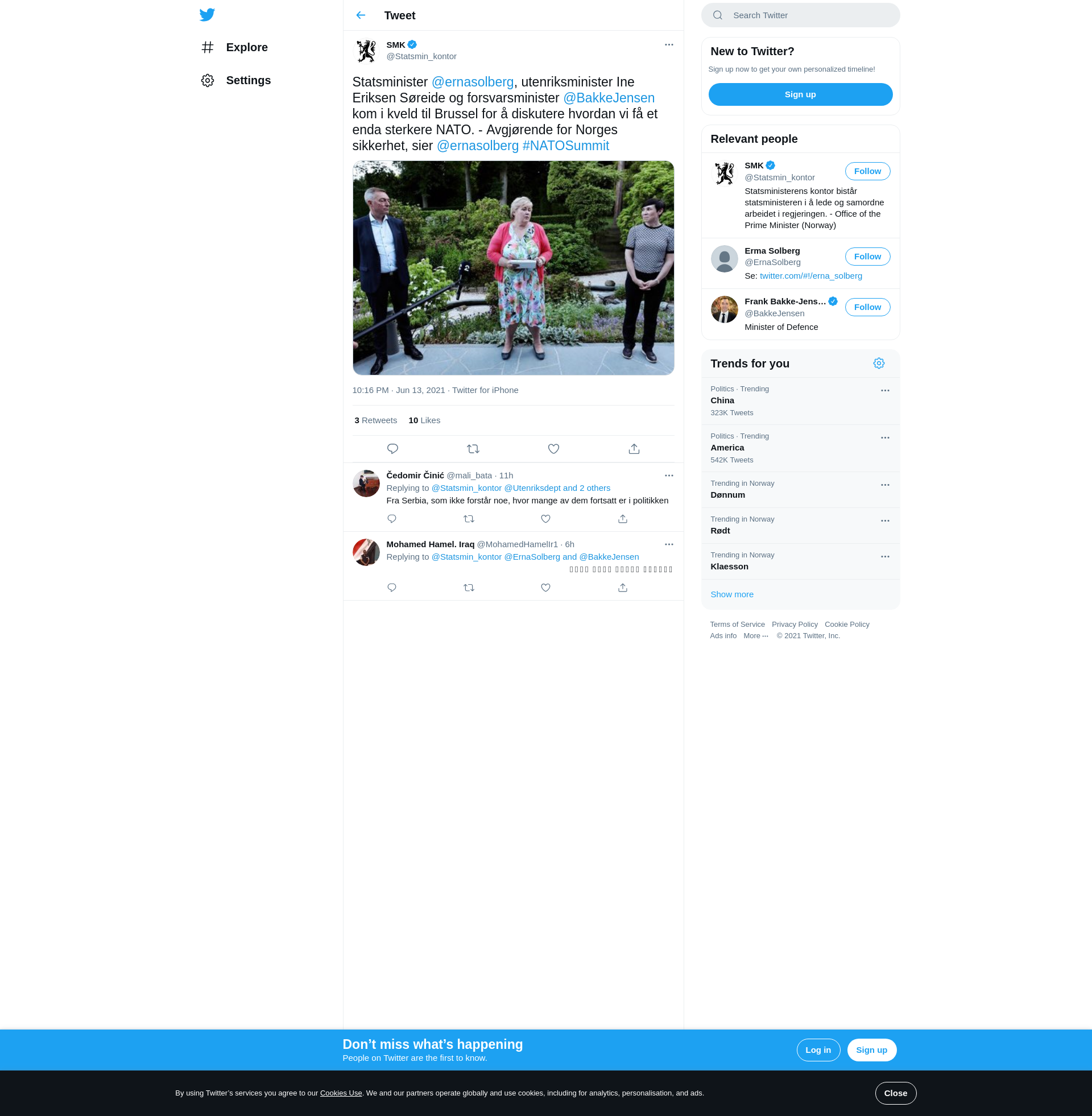
Task: Click the Twitter bird logo
Action: pos(207,15)
